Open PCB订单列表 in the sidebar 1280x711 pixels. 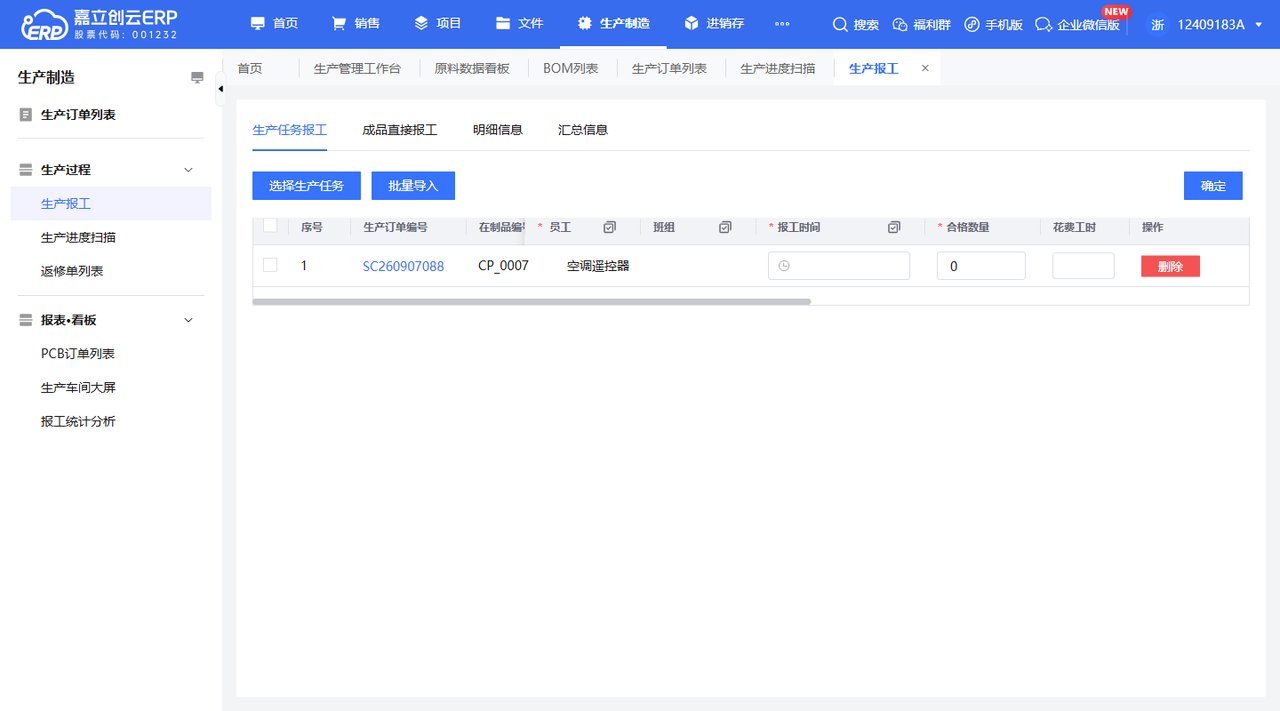(78, 354)
